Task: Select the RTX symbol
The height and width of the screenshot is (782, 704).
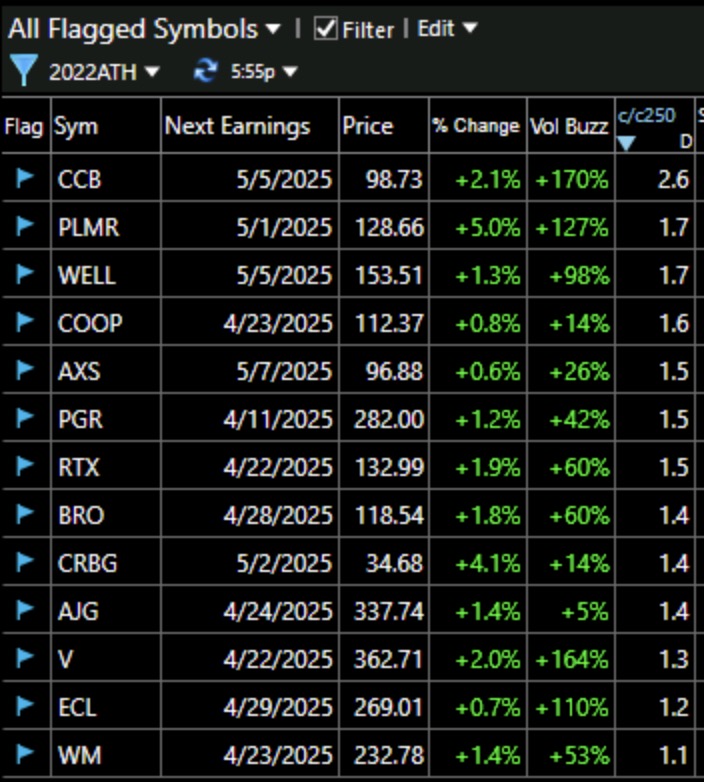Action: 79,467
